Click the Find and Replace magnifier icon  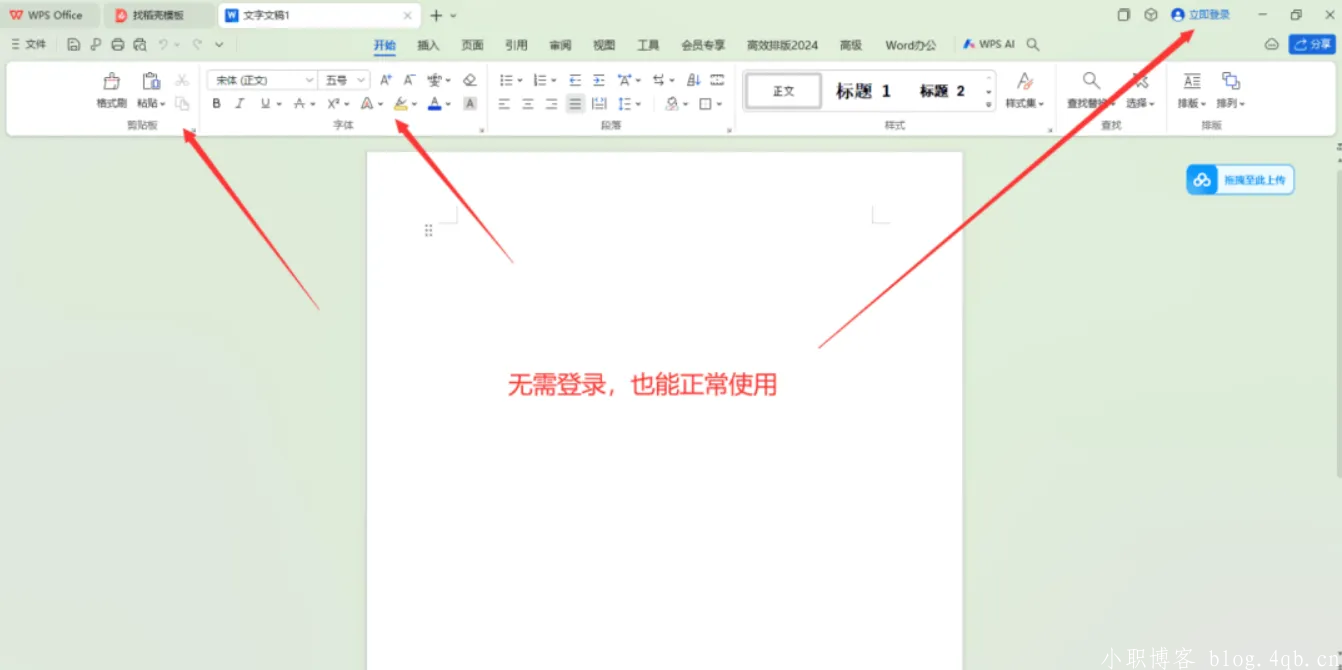1091,81
